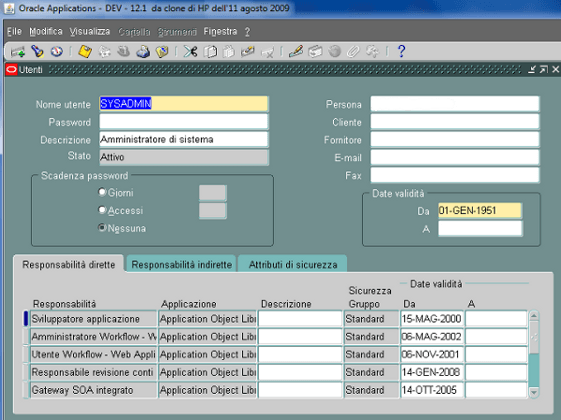Click the Accessi value box

coord(213,210)
